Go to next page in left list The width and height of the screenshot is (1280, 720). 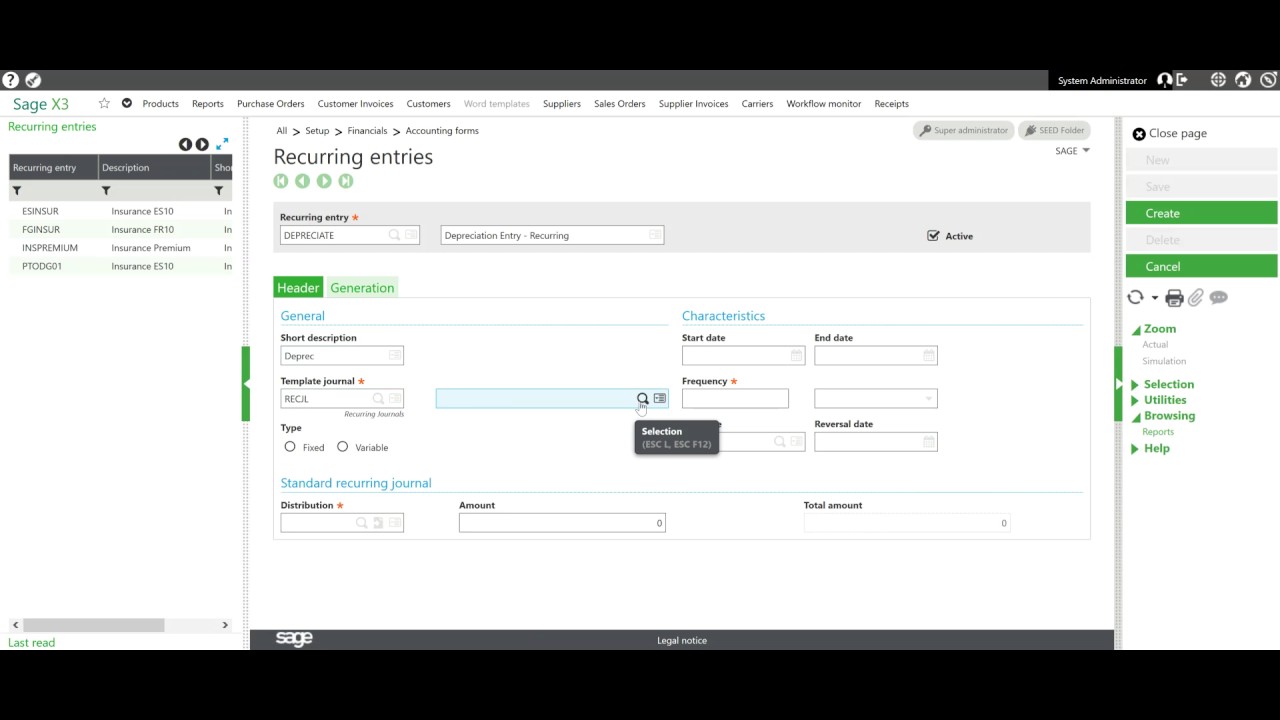pos(202,145)
